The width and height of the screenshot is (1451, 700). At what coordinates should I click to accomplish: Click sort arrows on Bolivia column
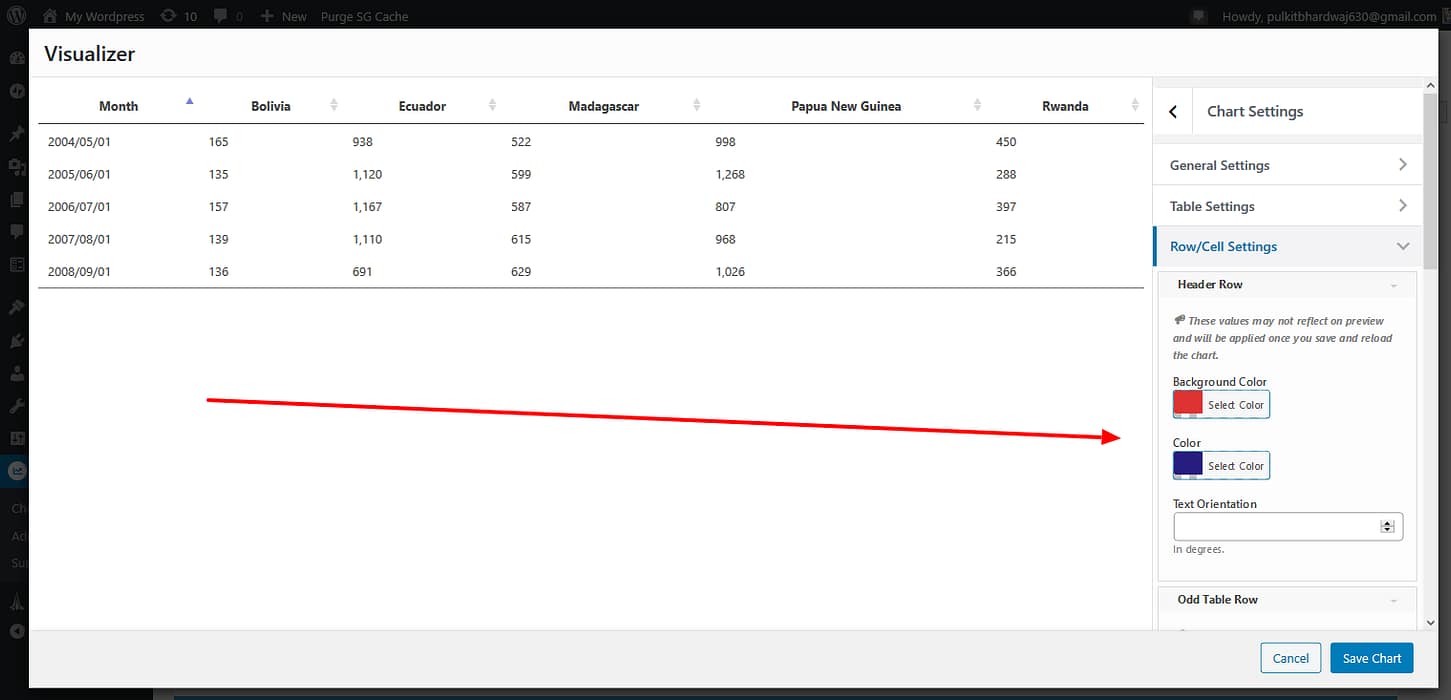coord(334,106)
